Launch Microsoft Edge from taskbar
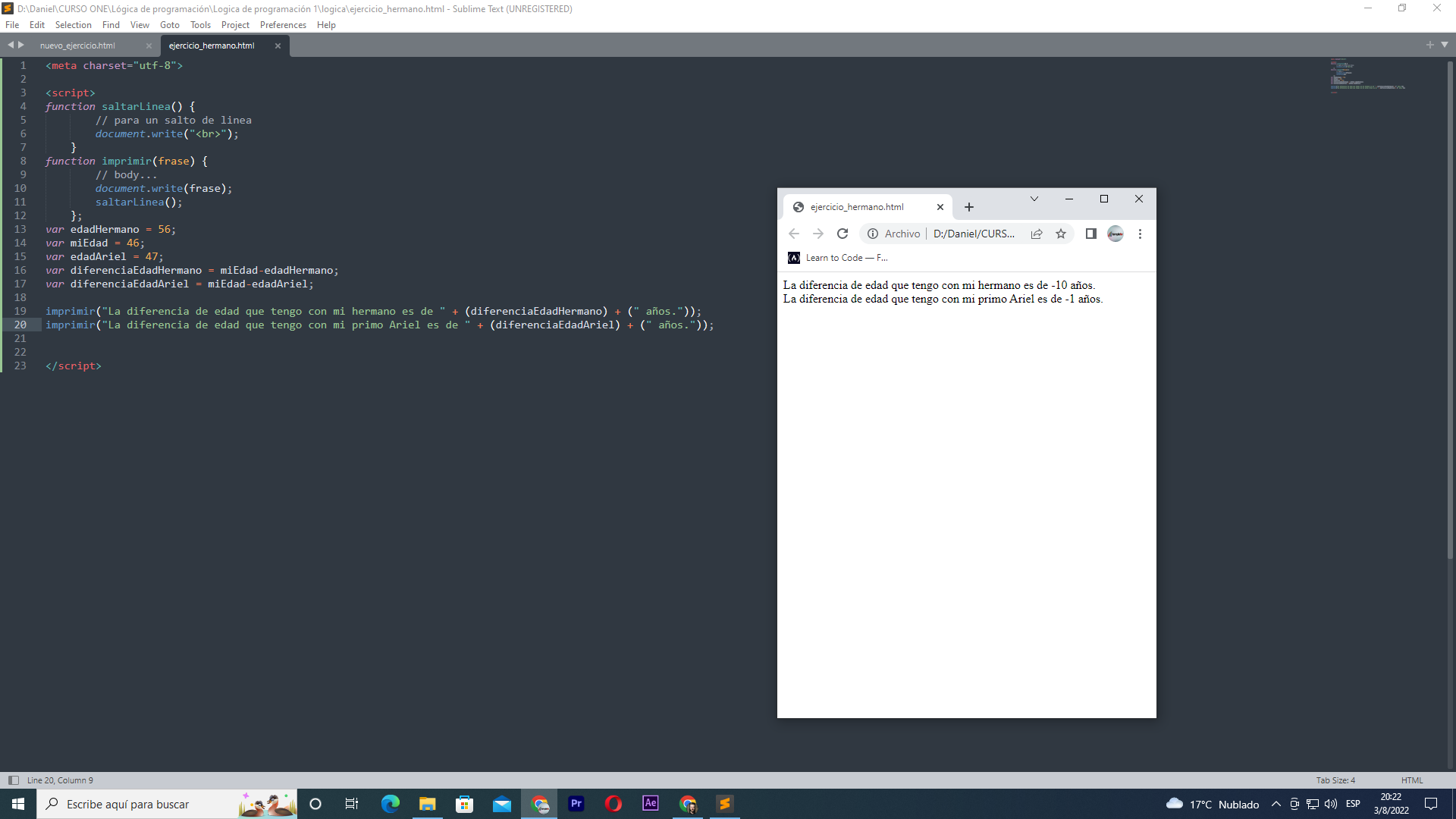Viewport: 1456px width, 819px height. [390, 804]
